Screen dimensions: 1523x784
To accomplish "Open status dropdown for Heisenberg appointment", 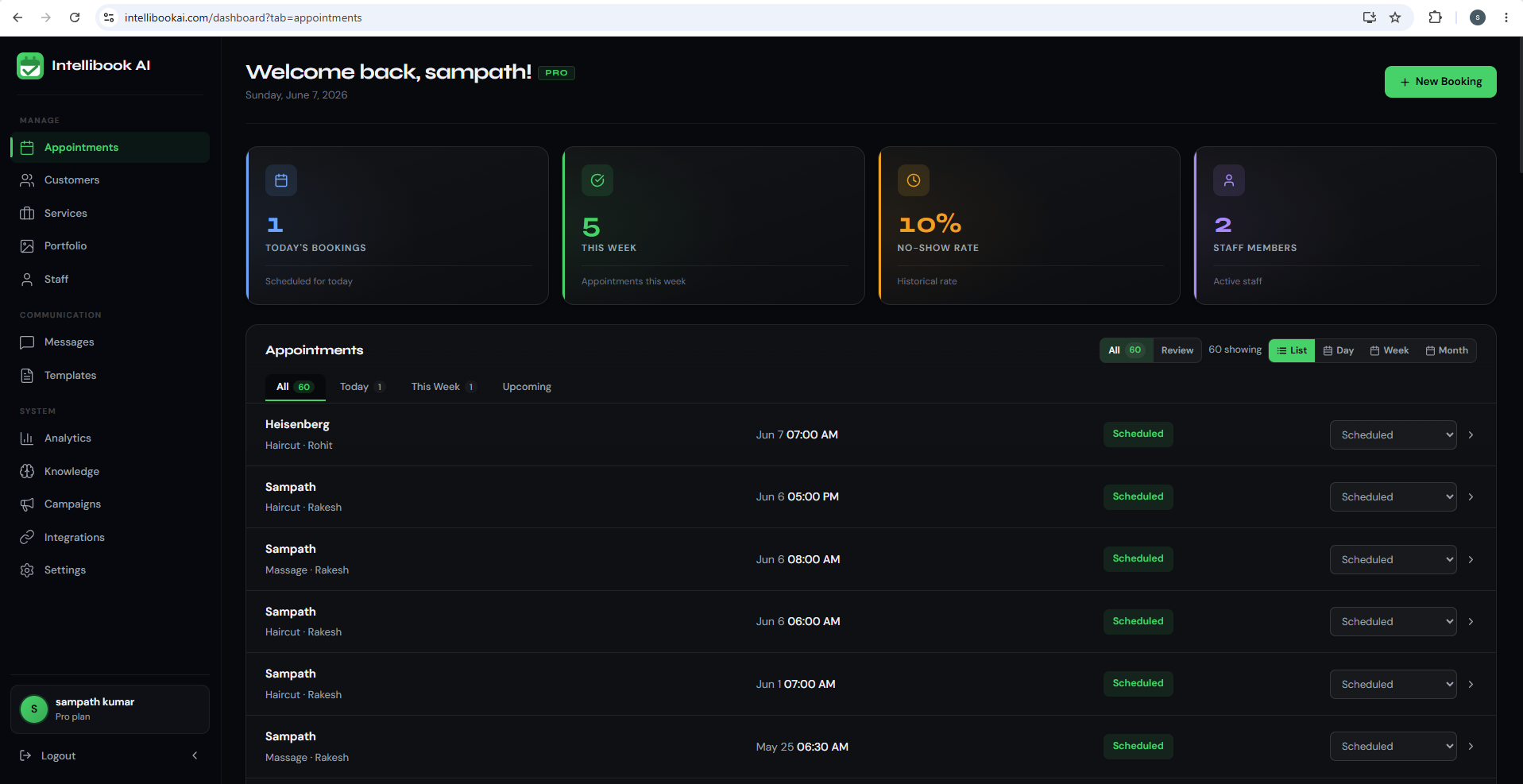I will (1394, 434).
